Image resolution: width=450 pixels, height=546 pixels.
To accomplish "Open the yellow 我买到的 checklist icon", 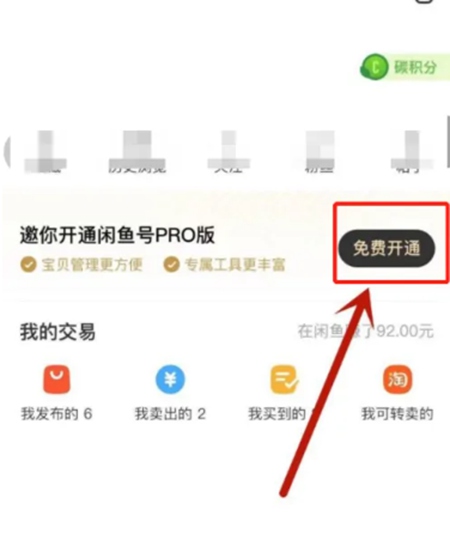I will click(x=284, y=379).
